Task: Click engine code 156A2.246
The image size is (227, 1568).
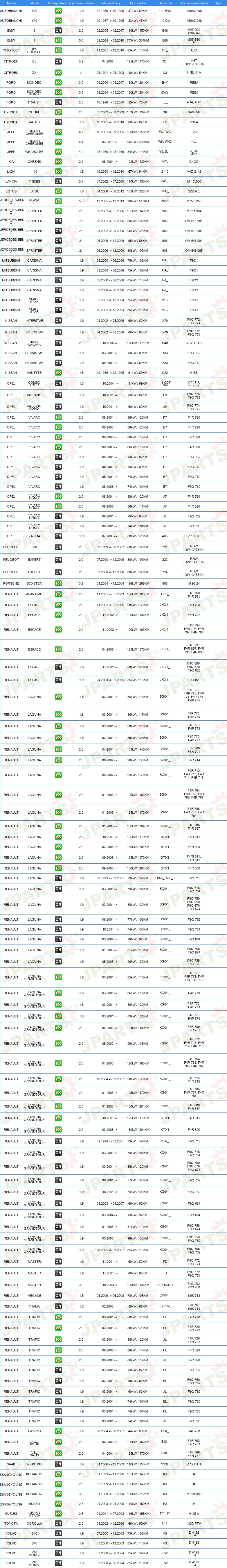Action: (x=194, y=21)
